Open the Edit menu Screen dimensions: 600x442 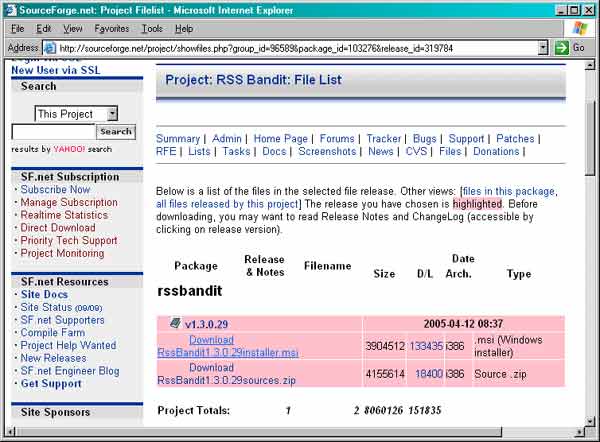[44, 29]
